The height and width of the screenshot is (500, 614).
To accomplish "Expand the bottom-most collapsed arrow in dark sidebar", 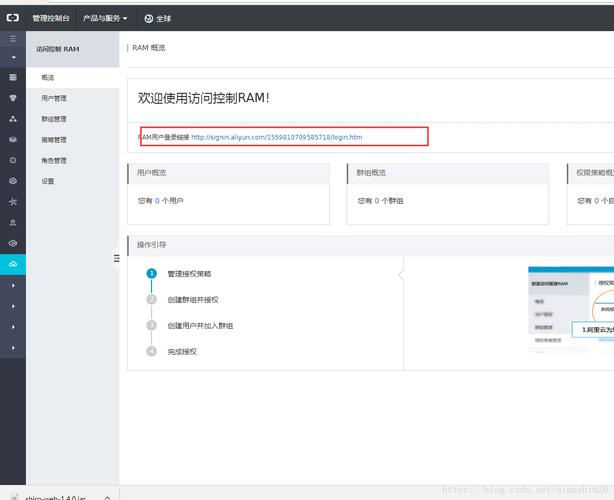I will click(x=13, y=348).
